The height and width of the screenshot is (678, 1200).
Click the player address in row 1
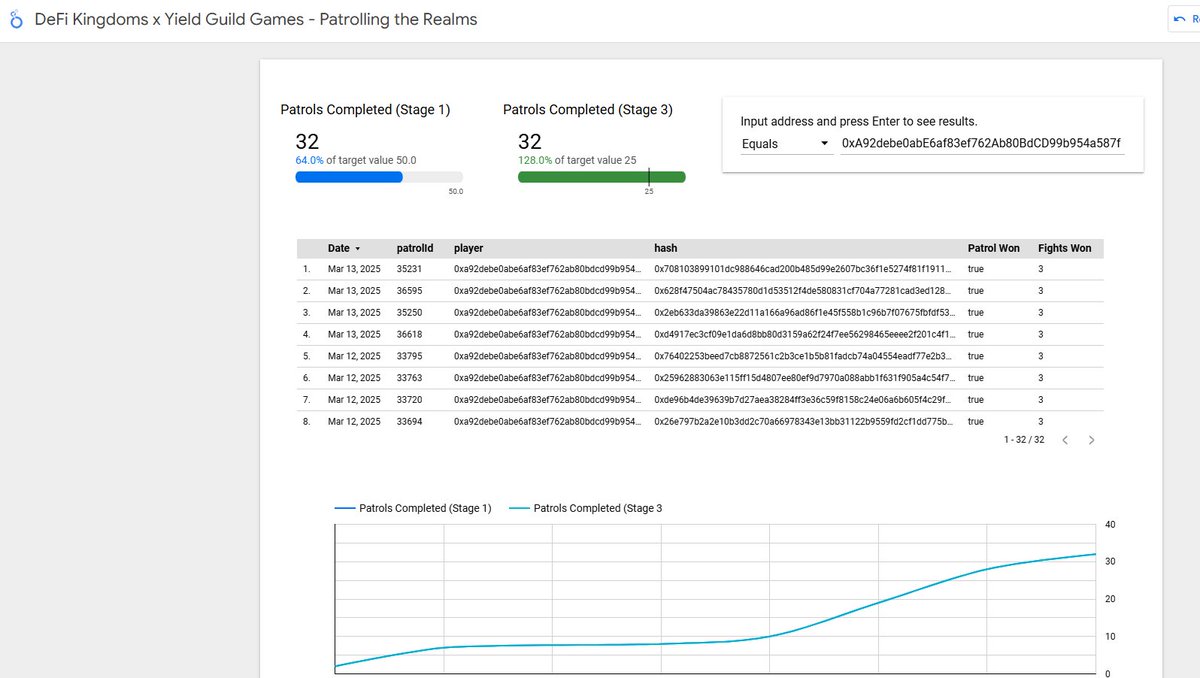(x=547, y=270)
